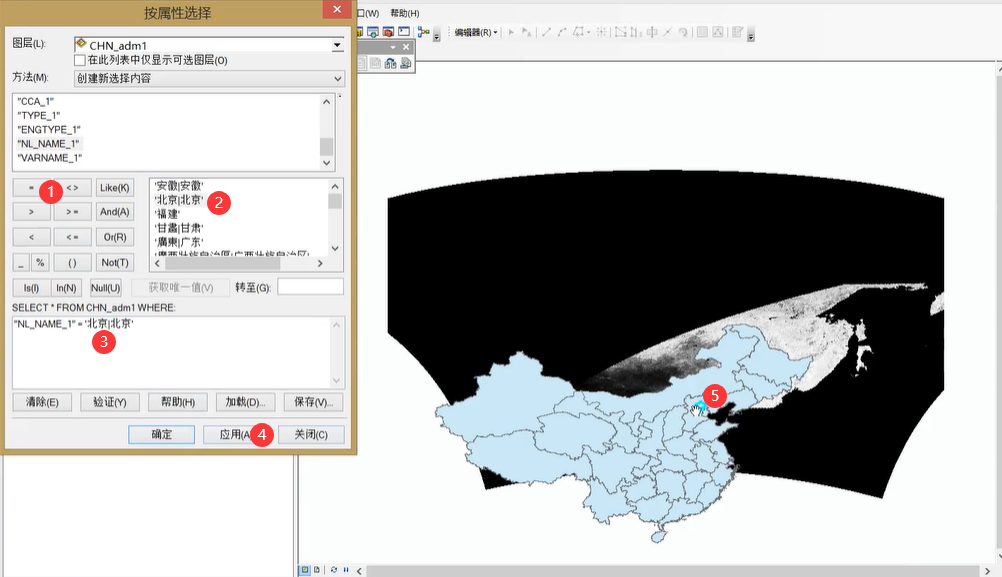
Task: Click the 清除(E) clear button
Action: [x=42, y=402]
